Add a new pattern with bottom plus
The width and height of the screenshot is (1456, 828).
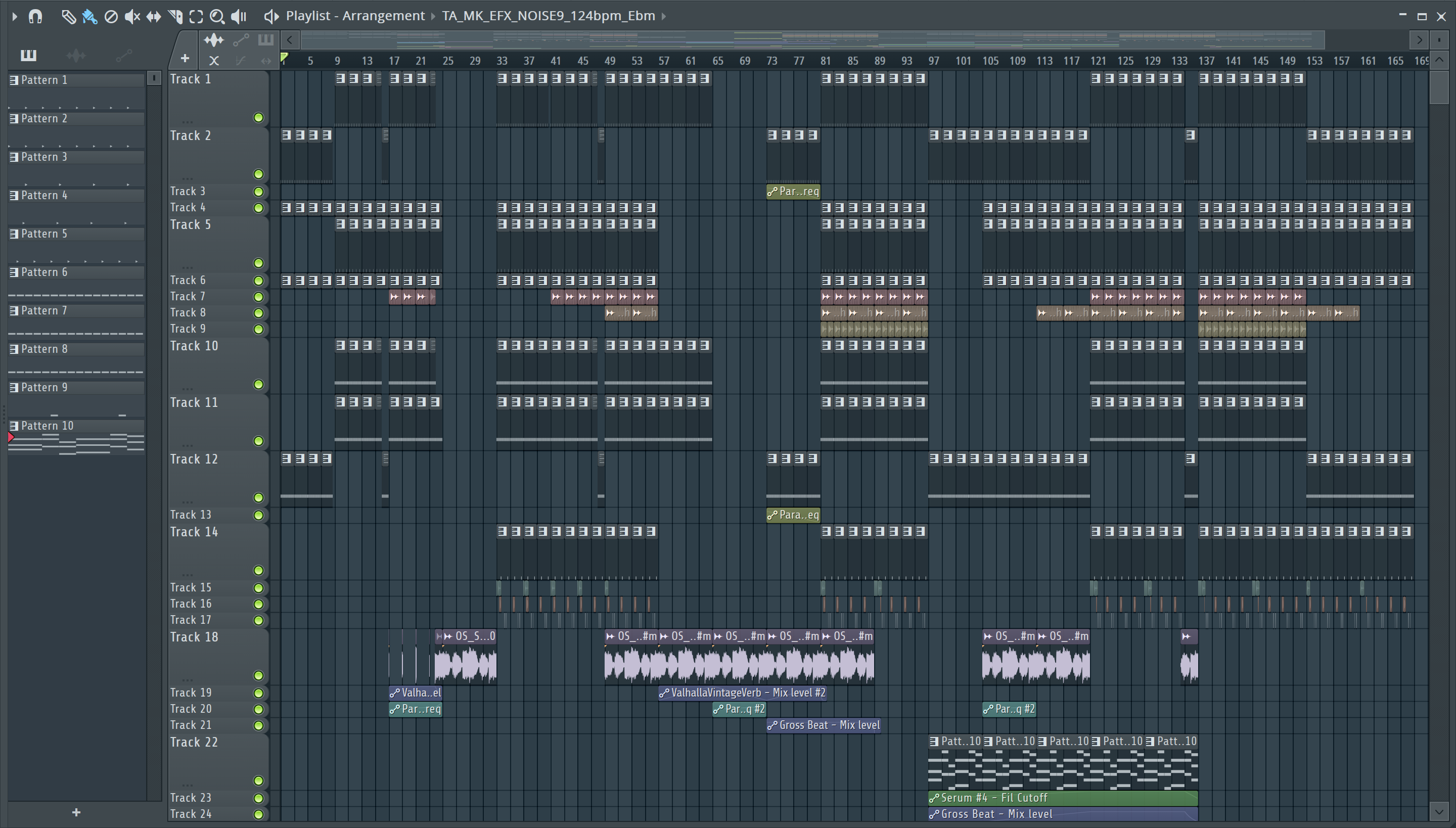(76, 813)
